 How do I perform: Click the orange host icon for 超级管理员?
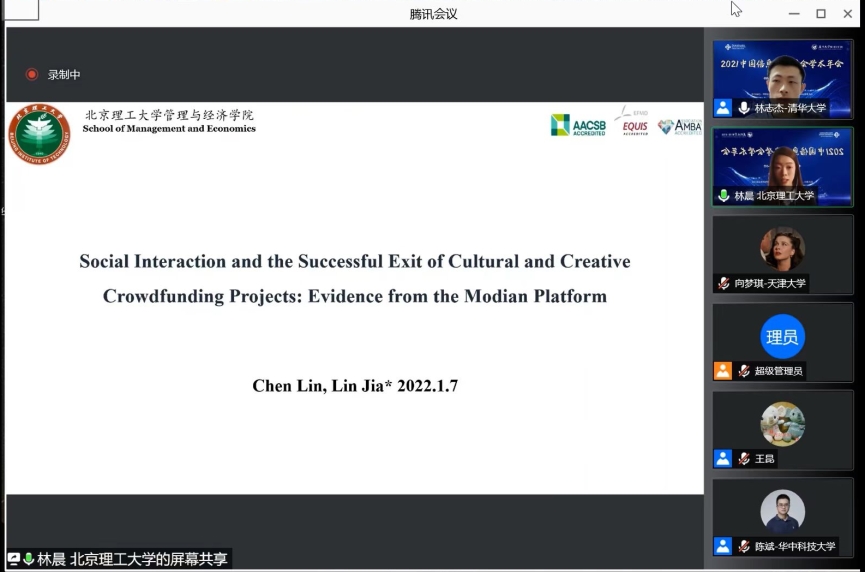723,371
